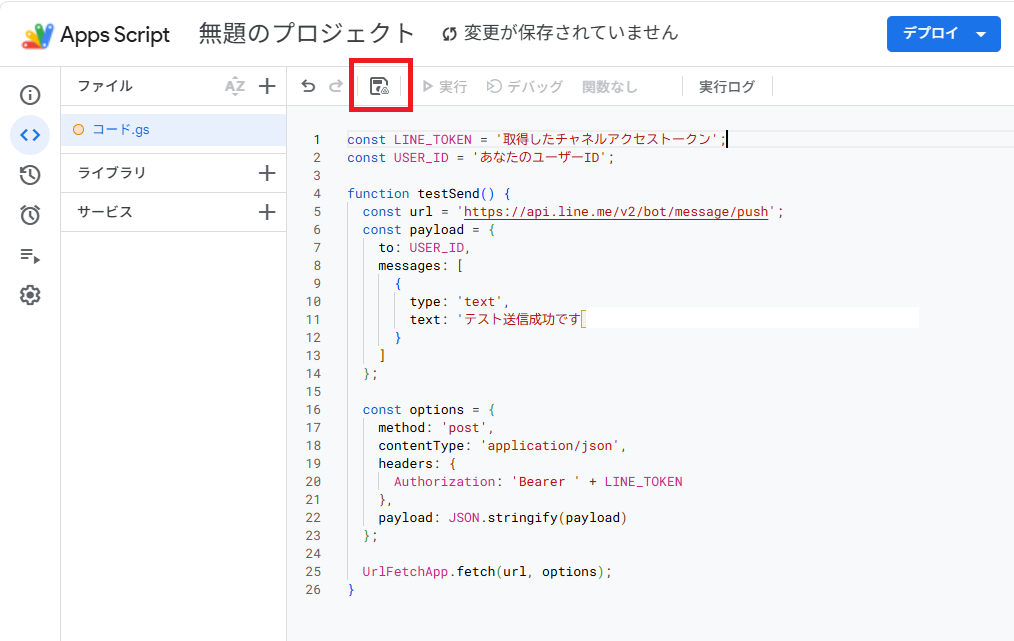Select the Editor code icon in sidebar
1014x641 pixels.
point(30,135)
